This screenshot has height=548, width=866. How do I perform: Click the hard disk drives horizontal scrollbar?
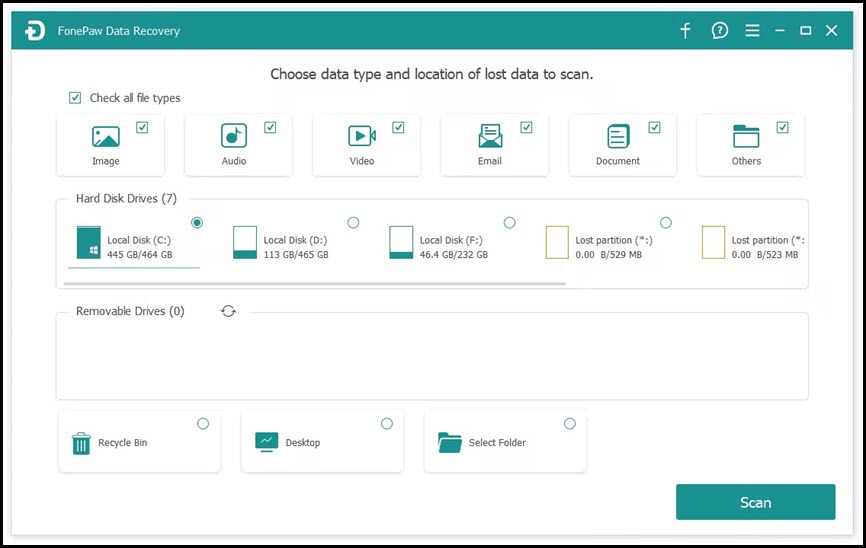click(x=315, y=284)
